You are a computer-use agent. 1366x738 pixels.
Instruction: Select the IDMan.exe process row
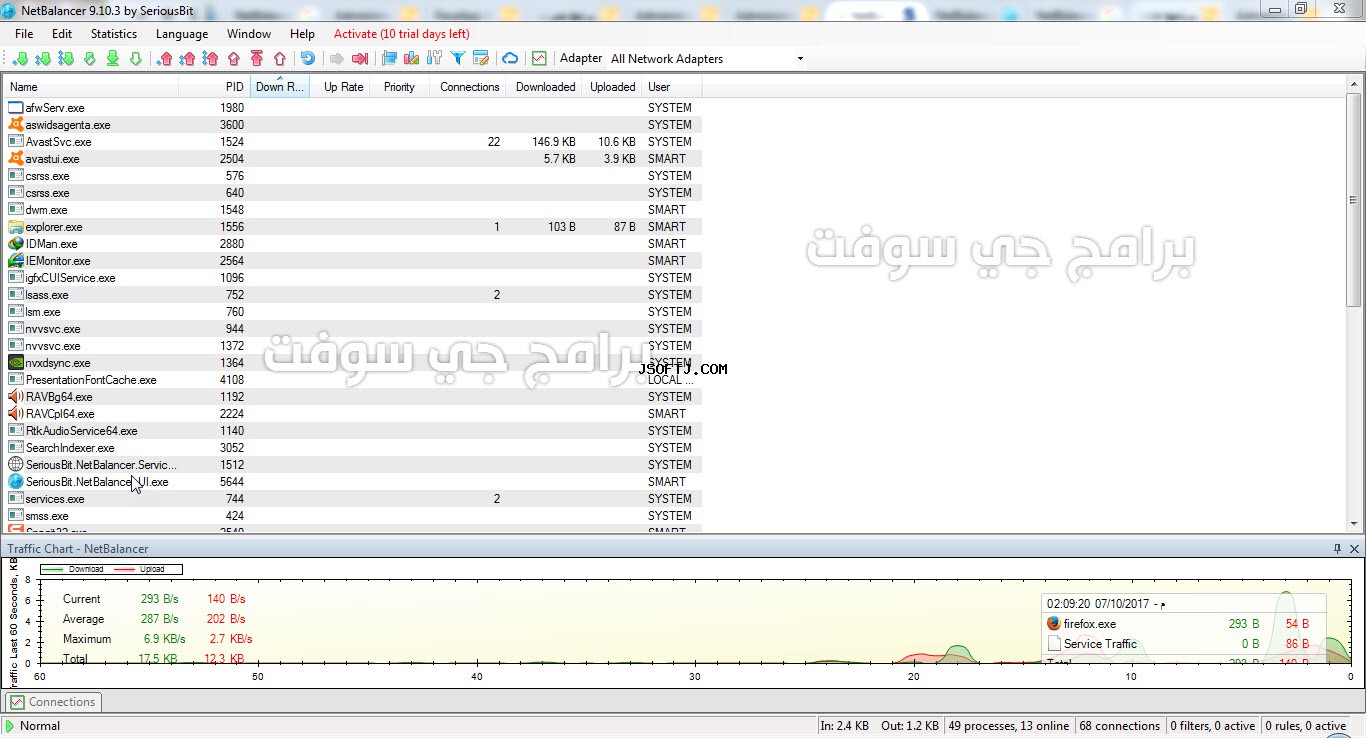pos(352,244)
